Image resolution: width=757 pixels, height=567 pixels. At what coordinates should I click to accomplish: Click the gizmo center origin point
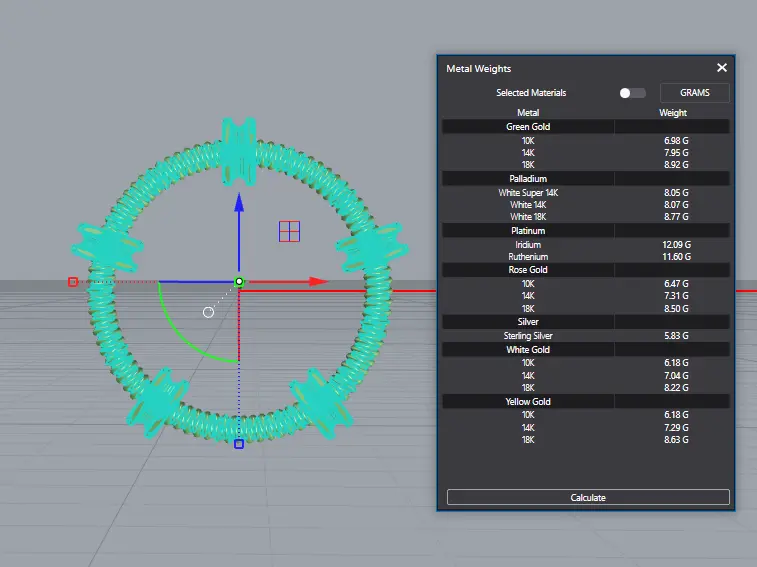239,282
